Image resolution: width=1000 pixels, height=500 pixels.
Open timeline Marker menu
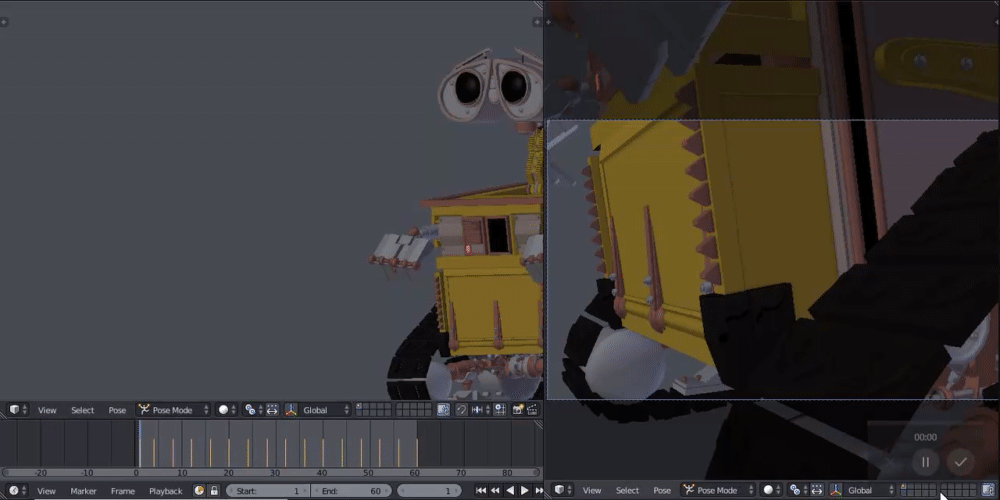click(x=83, y=491)
